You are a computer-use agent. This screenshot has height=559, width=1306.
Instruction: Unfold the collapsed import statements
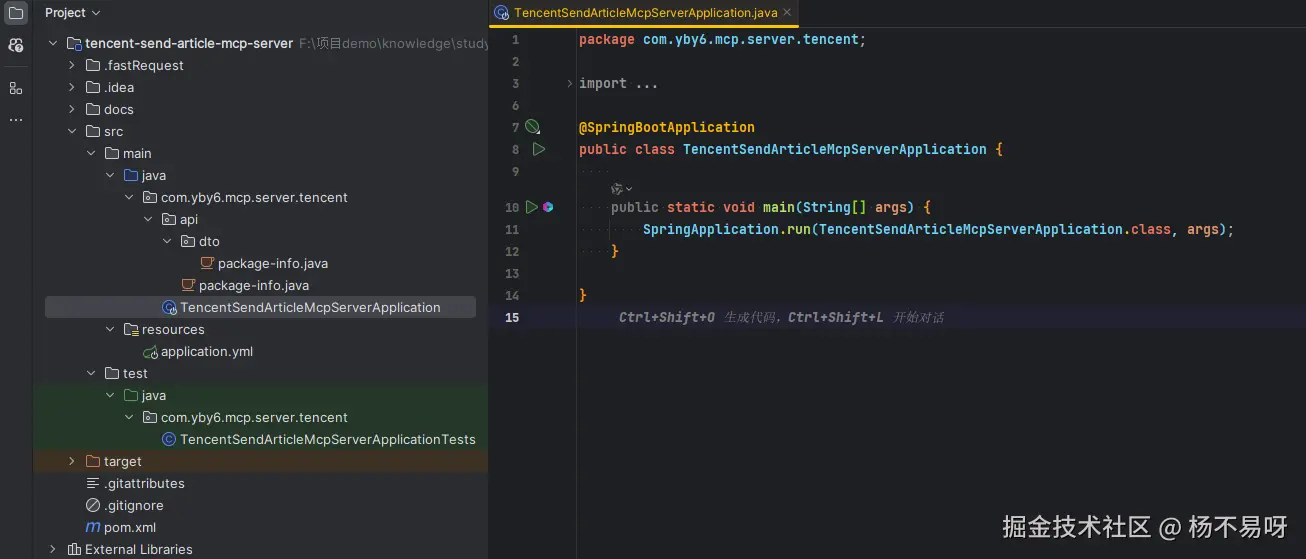(570, 83)
